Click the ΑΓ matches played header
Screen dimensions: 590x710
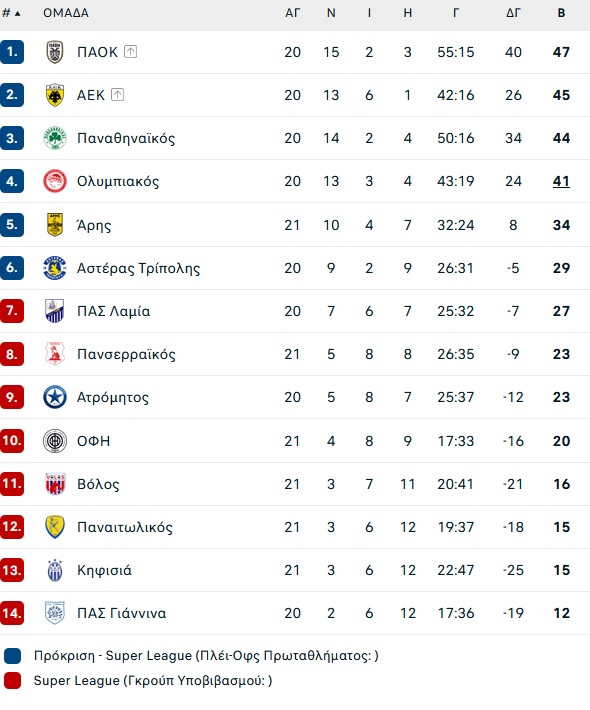click(293, 13)
